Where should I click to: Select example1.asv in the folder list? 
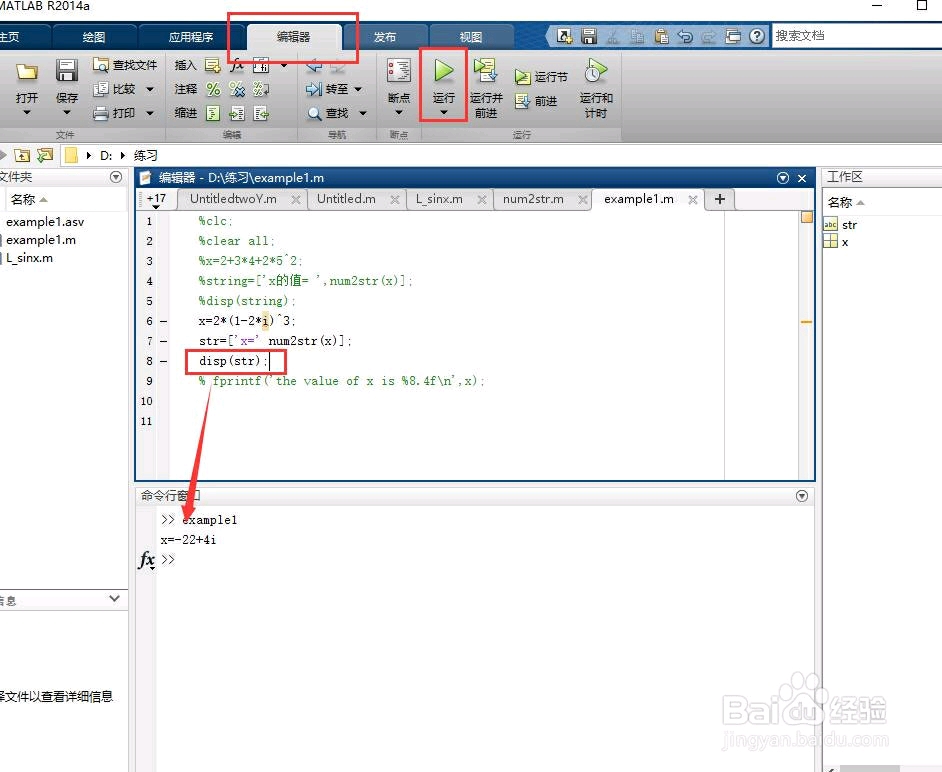pyautogui.click(x=45, y=222)
